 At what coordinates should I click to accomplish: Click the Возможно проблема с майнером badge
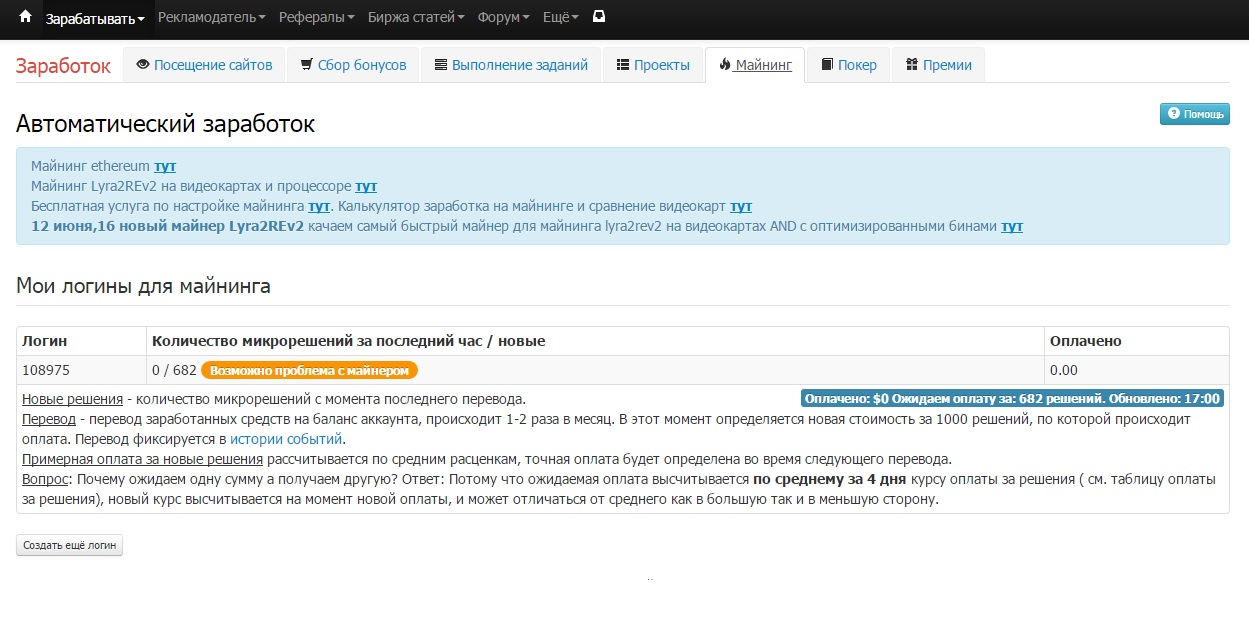click(x=309, y=370)
